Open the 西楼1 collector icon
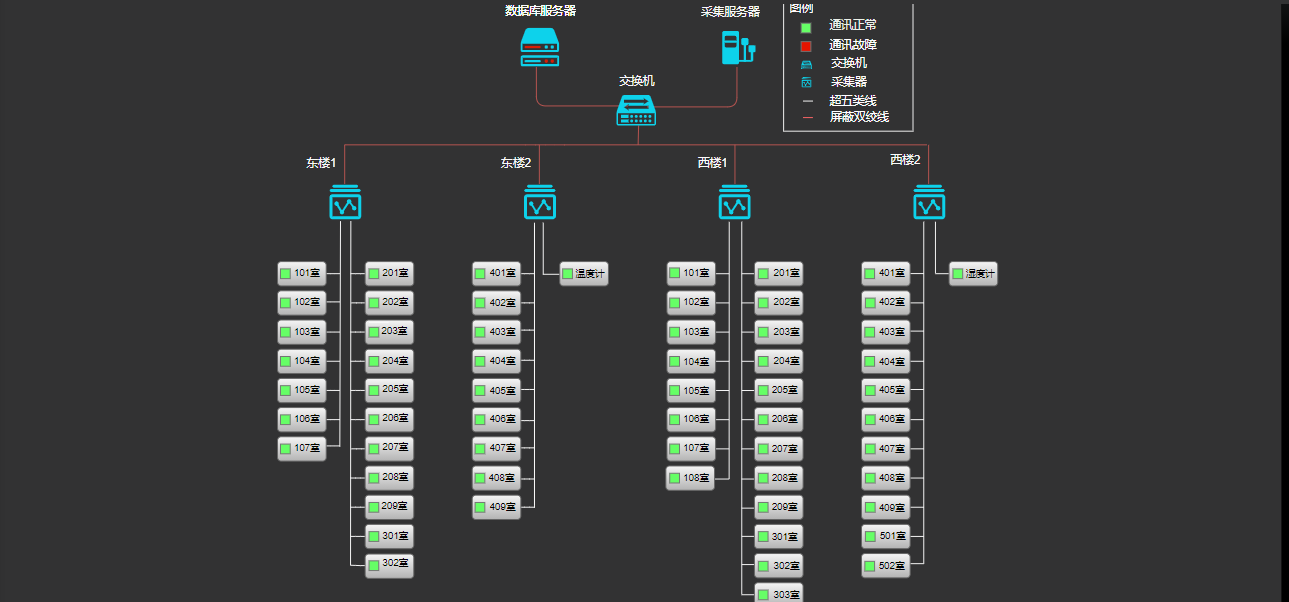1289x602 pixels. tap(735, 202)
